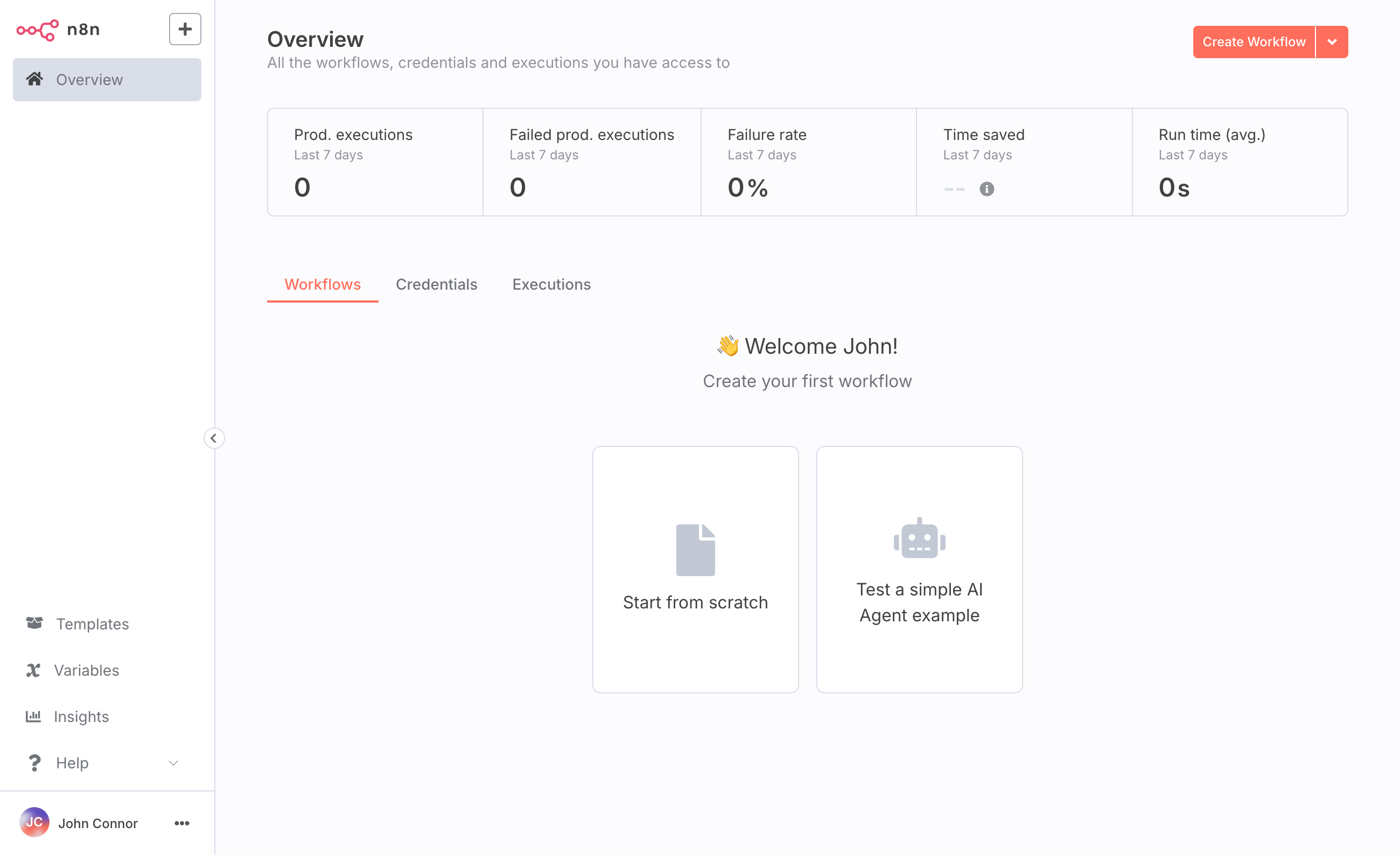
Task: Click the blank file icon on scratch card
Action: coord(696,549)
